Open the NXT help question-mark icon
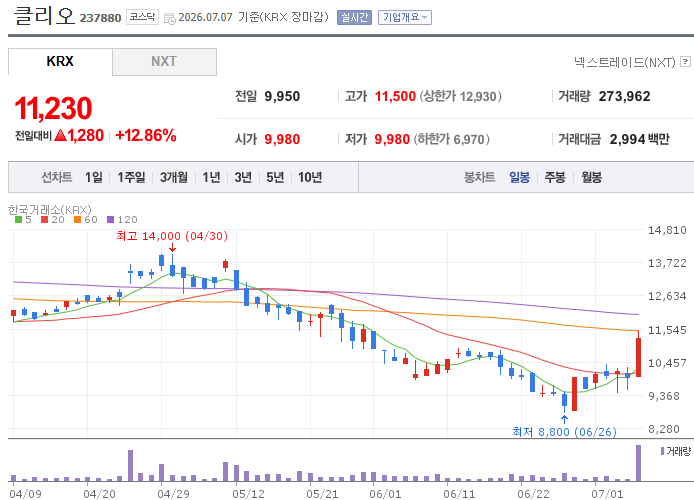 [x=685, y=62]
